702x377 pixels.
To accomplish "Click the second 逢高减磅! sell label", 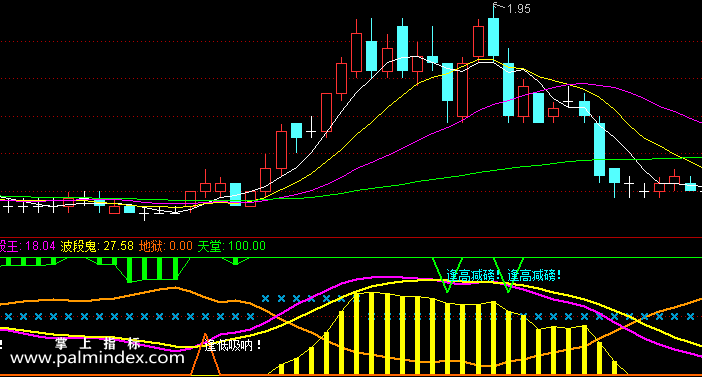I will tap(534, 275).
